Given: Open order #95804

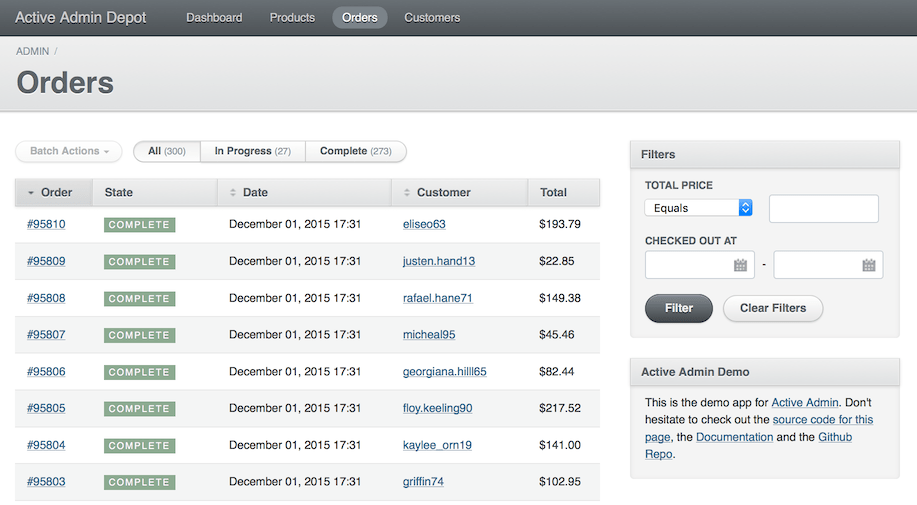Looking at the screenshot, I should tap(46, 445).
